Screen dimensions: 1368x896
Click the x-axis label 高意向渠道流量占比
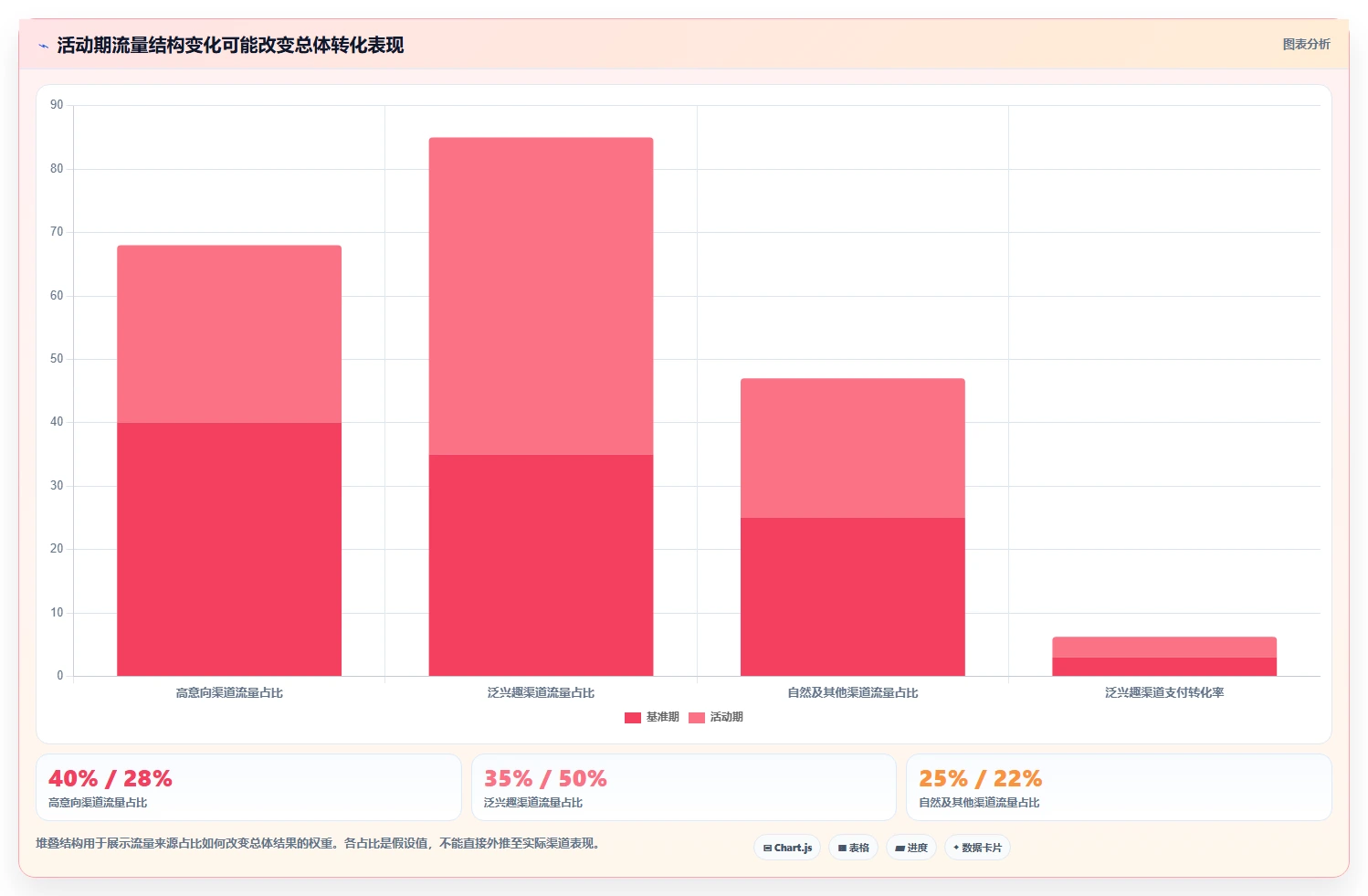(x=229, y=693)
